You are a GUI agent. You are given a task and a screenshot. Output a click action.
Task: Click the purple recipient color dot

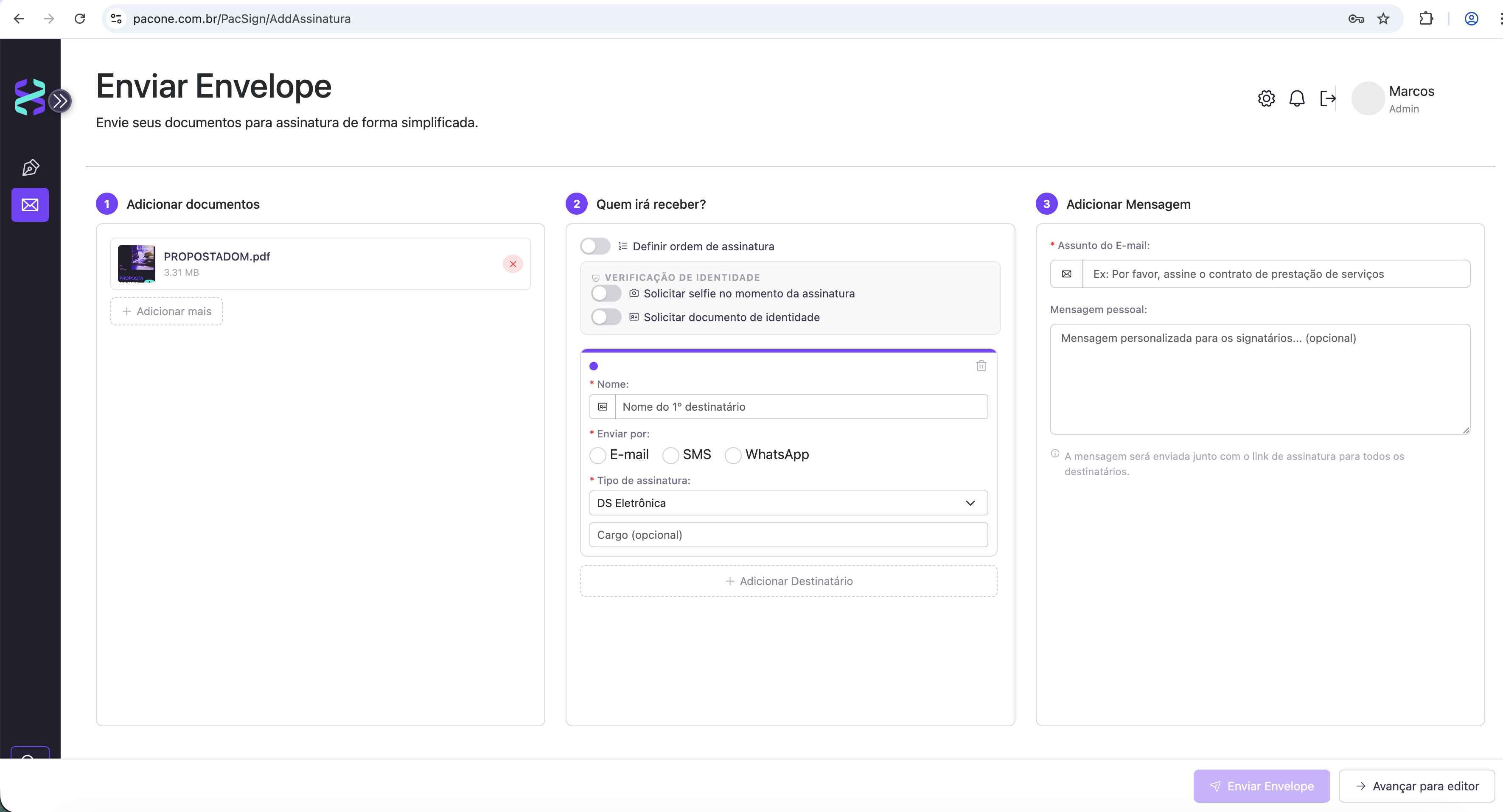tap(593, 367)
